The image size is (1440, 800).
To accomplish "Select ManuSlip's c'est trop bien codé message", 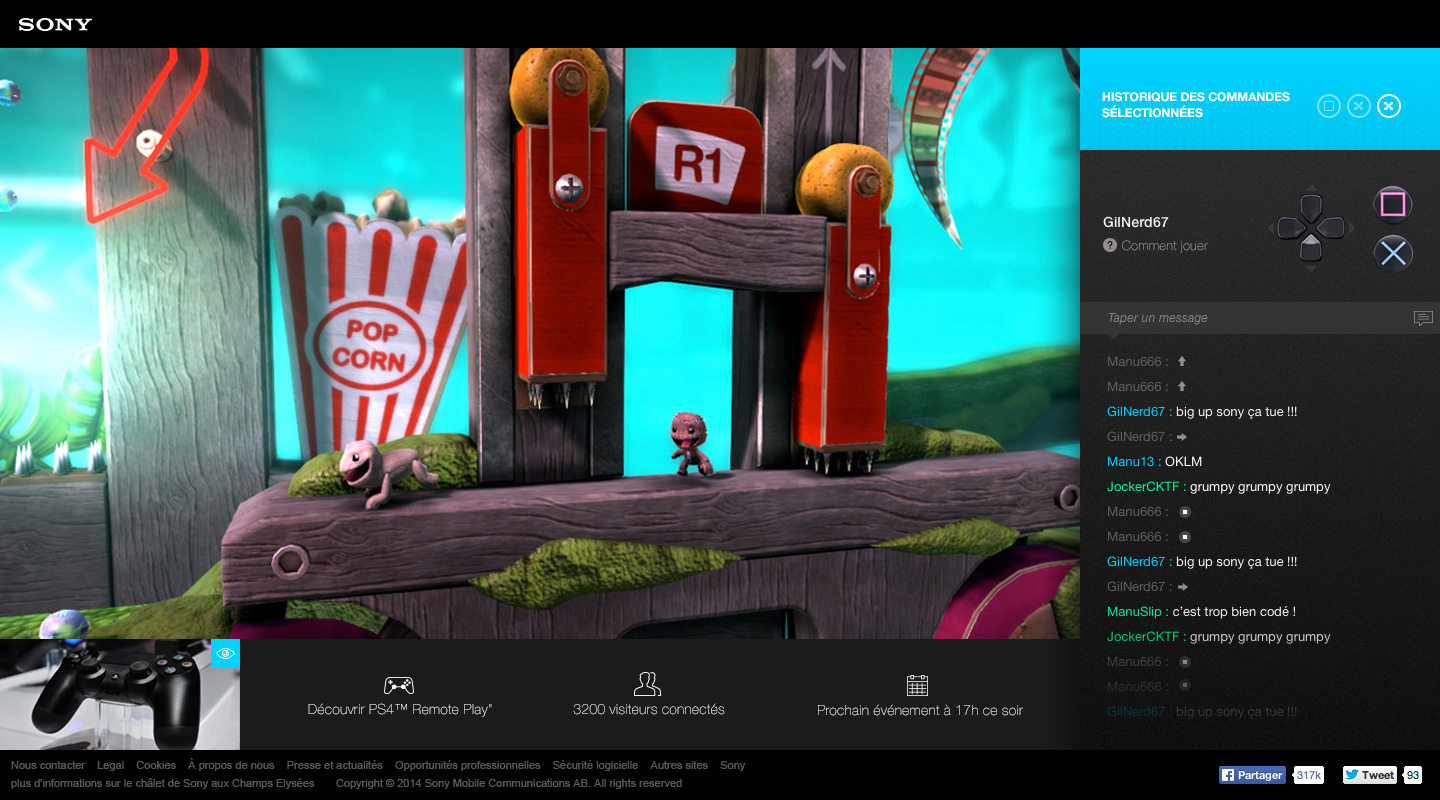I will point(1201,611).
